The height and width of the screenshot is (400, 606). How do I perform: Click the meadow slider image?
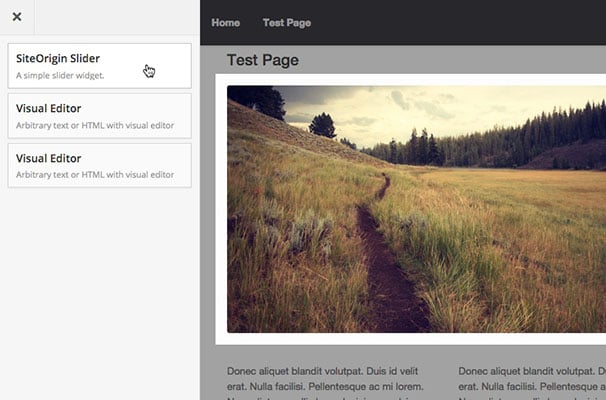[416, 209]
